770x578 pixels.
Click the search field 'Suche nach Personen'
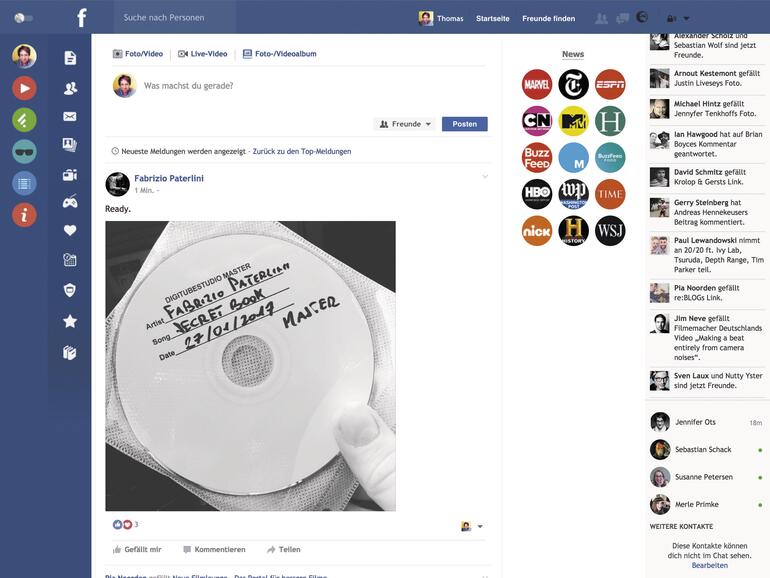tap(175, 17)
